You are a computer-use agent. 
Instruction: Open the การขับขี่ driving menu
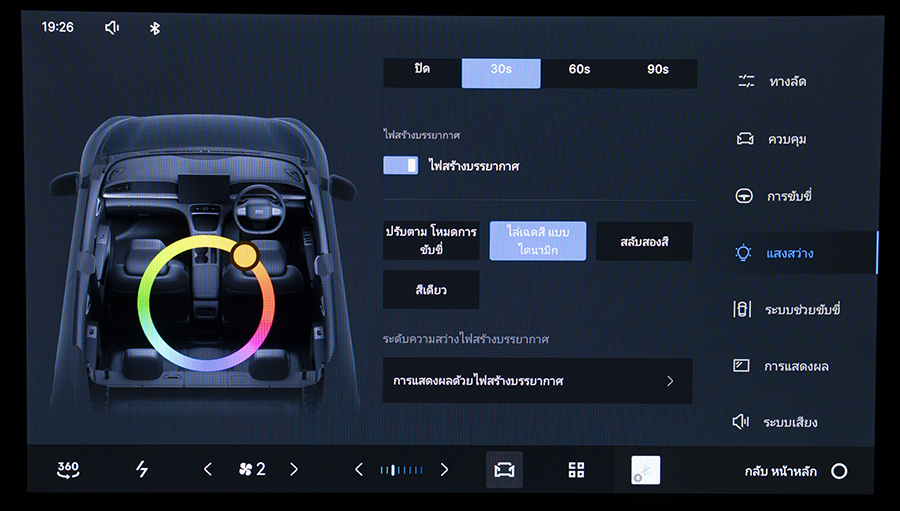pos(788,196)
